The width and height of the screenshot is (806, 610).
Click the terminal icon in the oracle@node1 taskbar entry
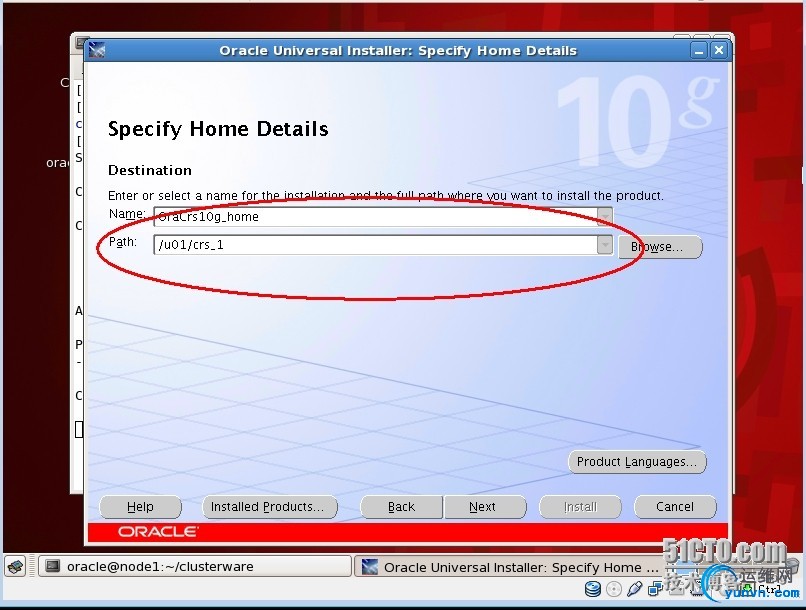[52, 566]
